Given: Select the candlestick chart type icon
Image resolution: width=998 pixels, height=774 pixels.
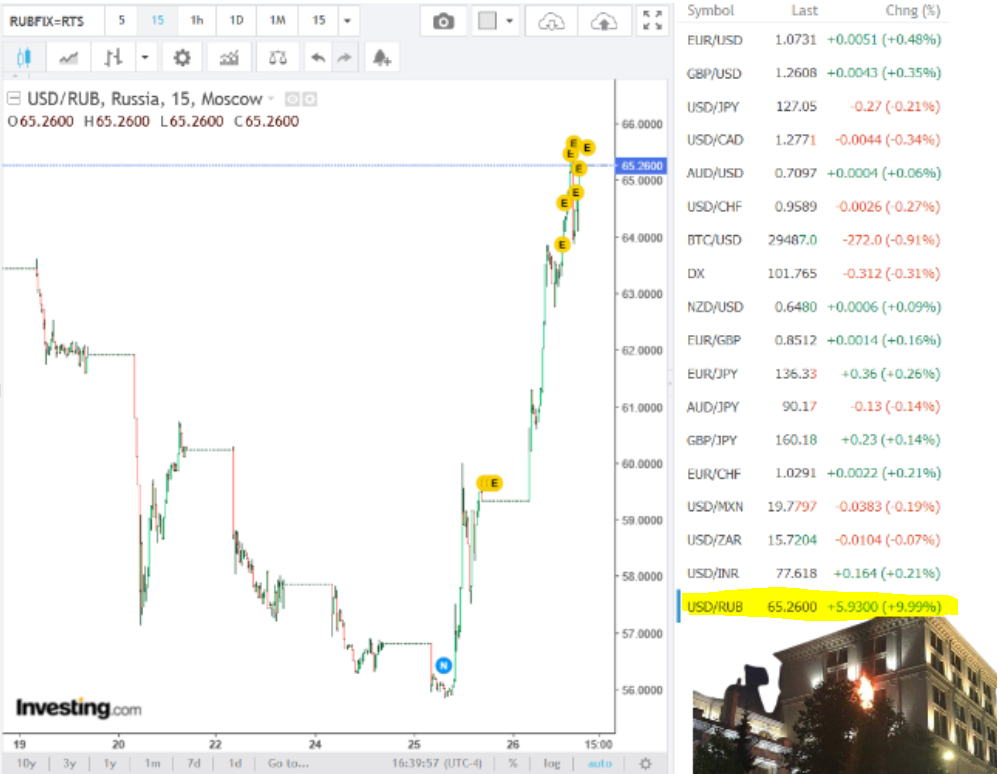Looking at the screenshot, I should coord(24,58).
